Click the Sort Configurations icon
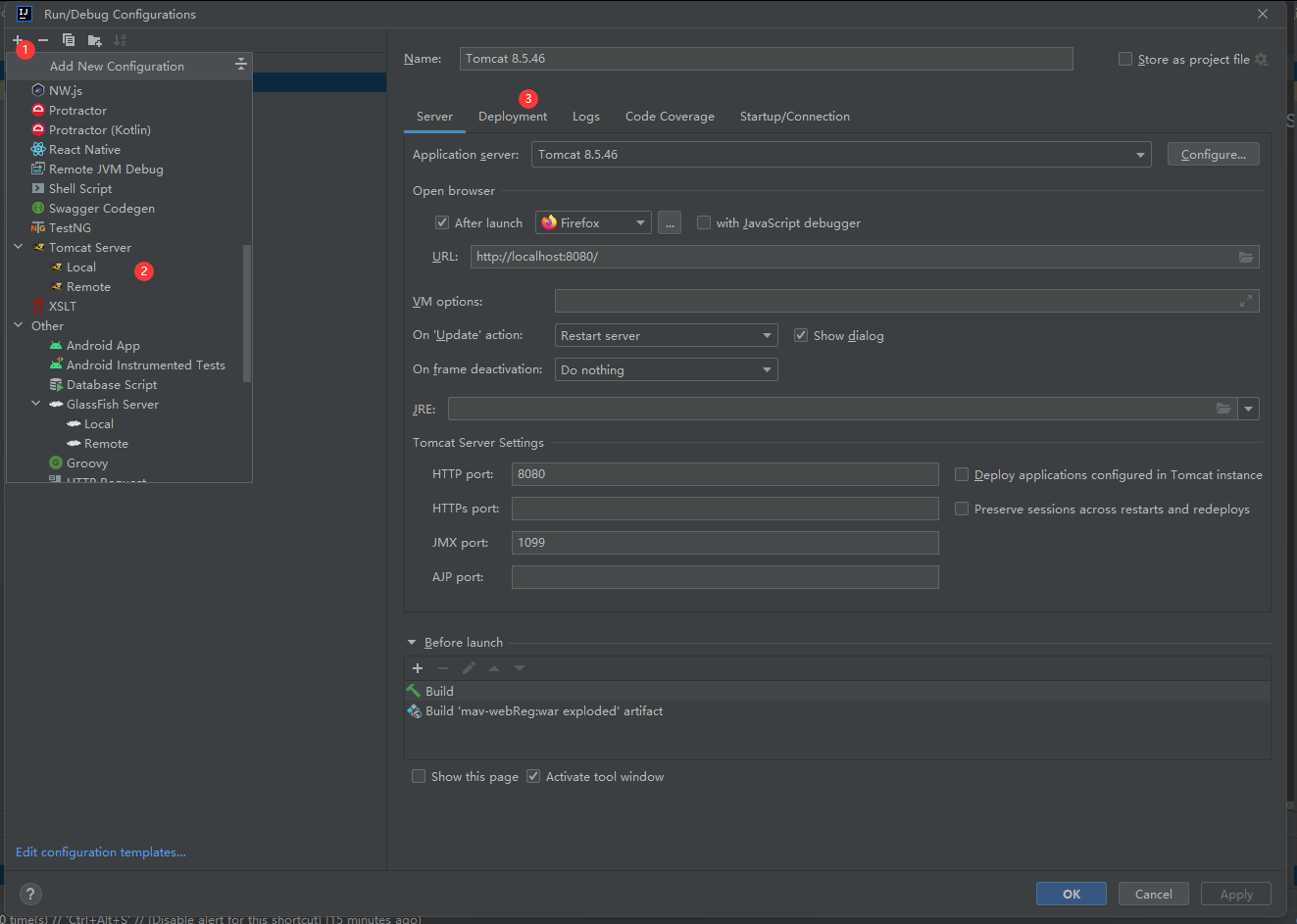Viewport: 1297px width, 924px height. [x=120, y=40]
